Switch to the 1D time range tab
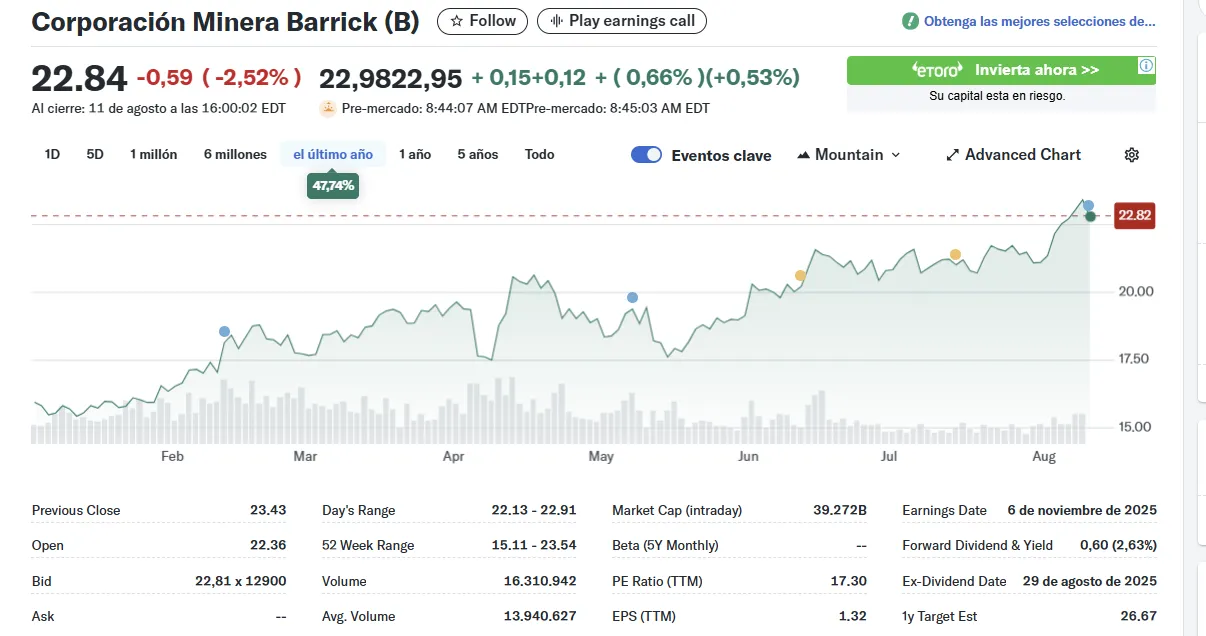1206x636 pixels. (x=52, y=154)
